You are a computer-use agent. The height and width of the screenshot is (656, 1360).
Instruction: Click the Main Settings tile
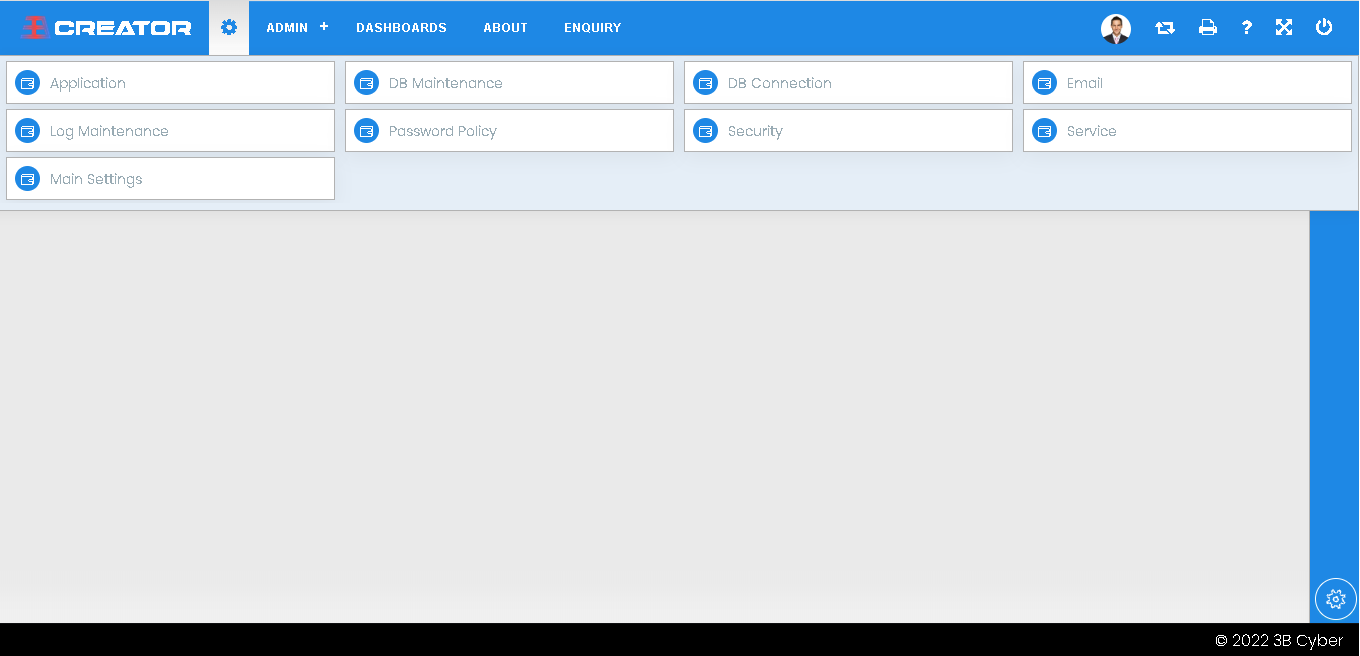170,179
